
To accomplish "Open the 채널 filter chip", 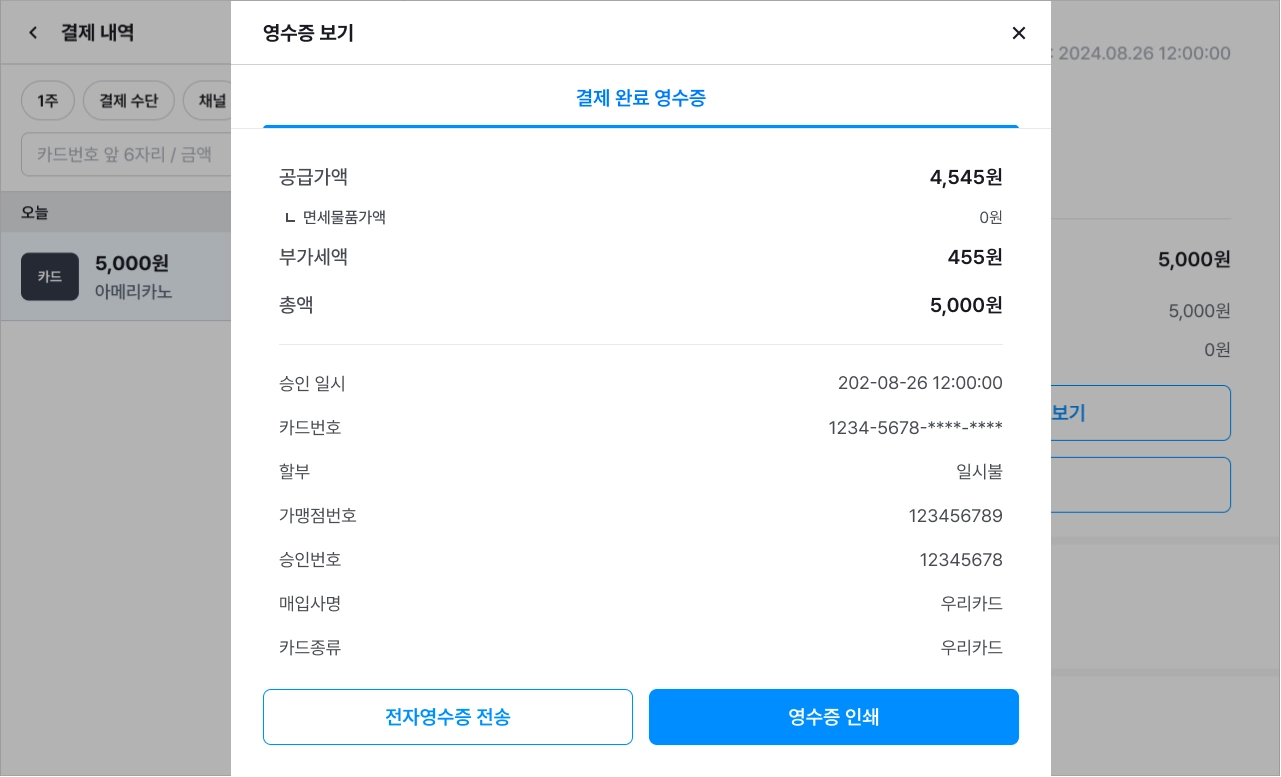I will tap(208, 101).
